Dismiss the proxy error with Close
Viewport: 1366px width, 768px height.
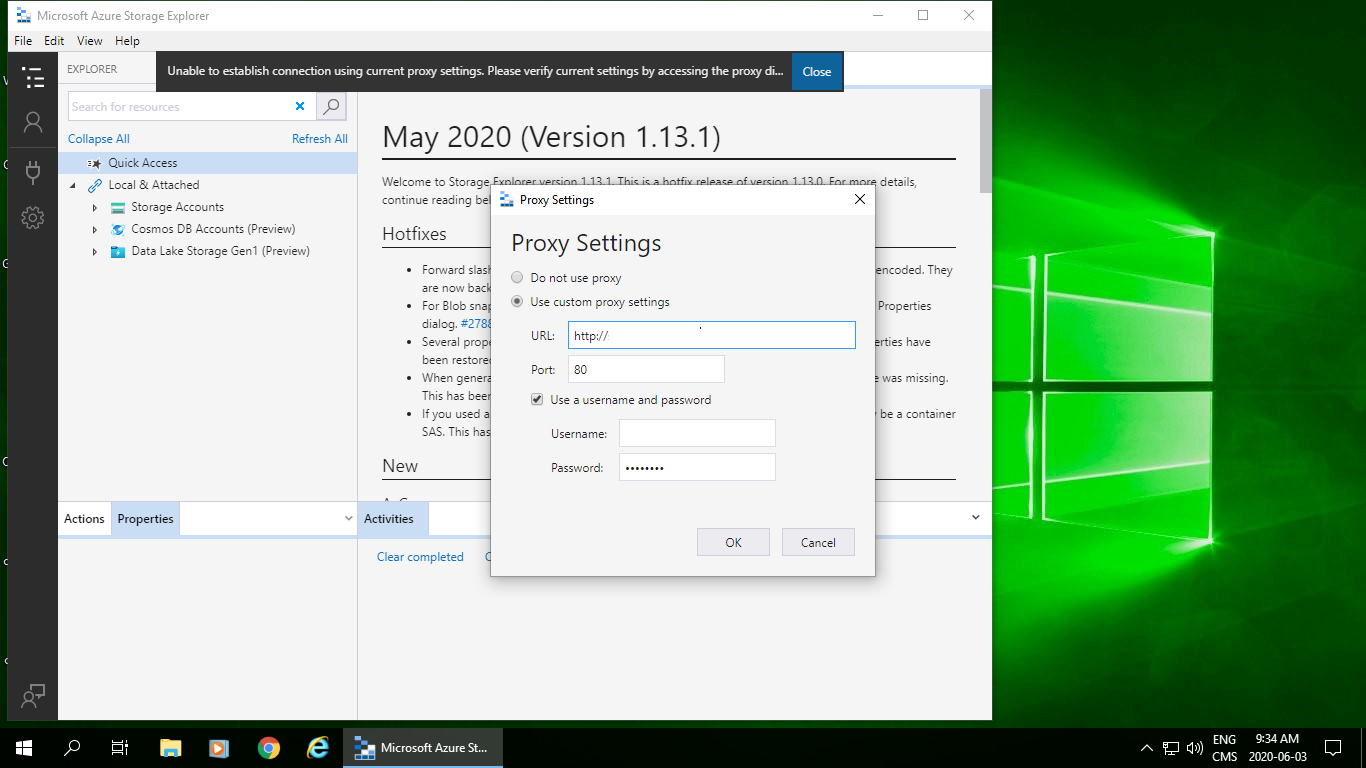click(817, 72)
